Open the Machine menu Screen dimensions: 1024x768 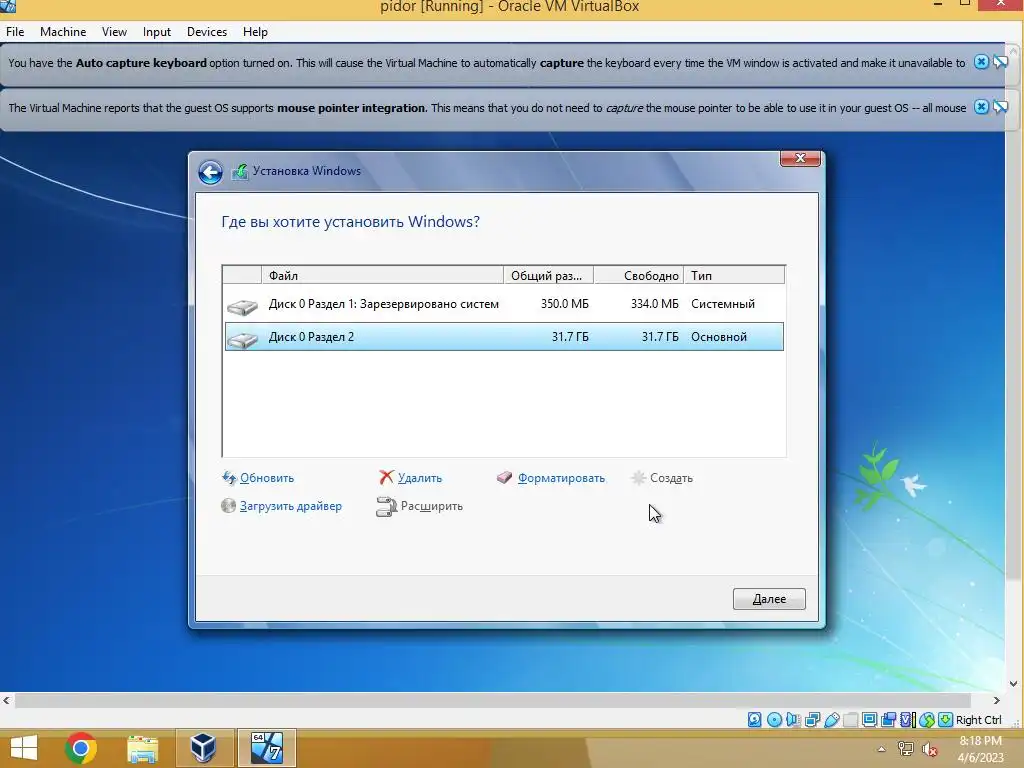[63, 32]
